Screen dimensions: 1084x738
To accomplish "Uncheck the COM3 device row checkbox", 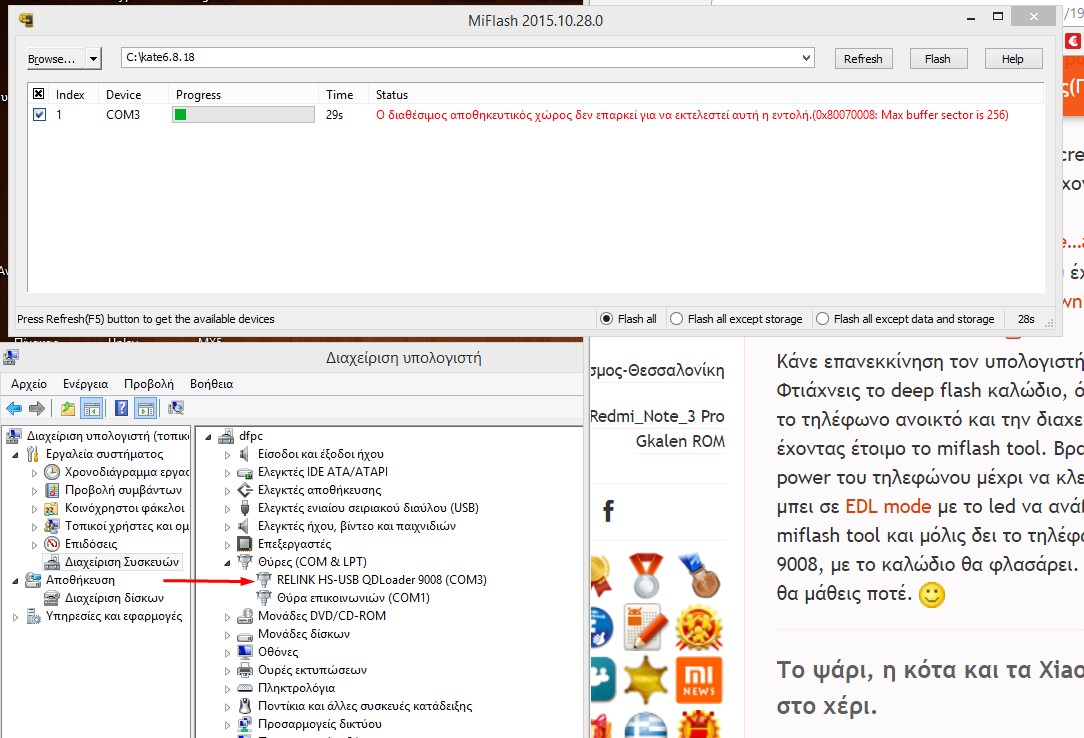I will pyautogui.click(x=39, y=115).
